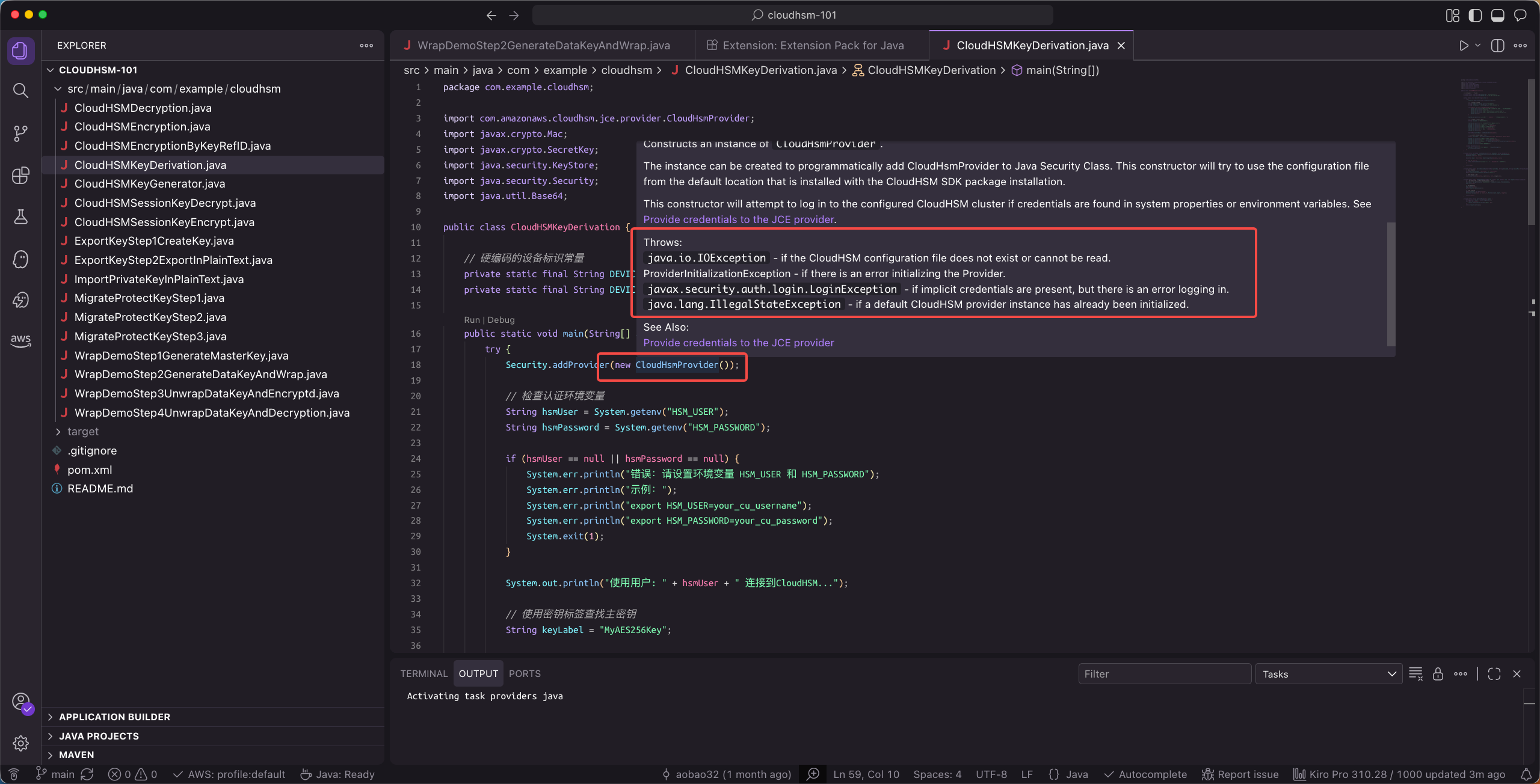
Task: Open the Tasks output channel dropdown
Action: (x=1328, y=674)
